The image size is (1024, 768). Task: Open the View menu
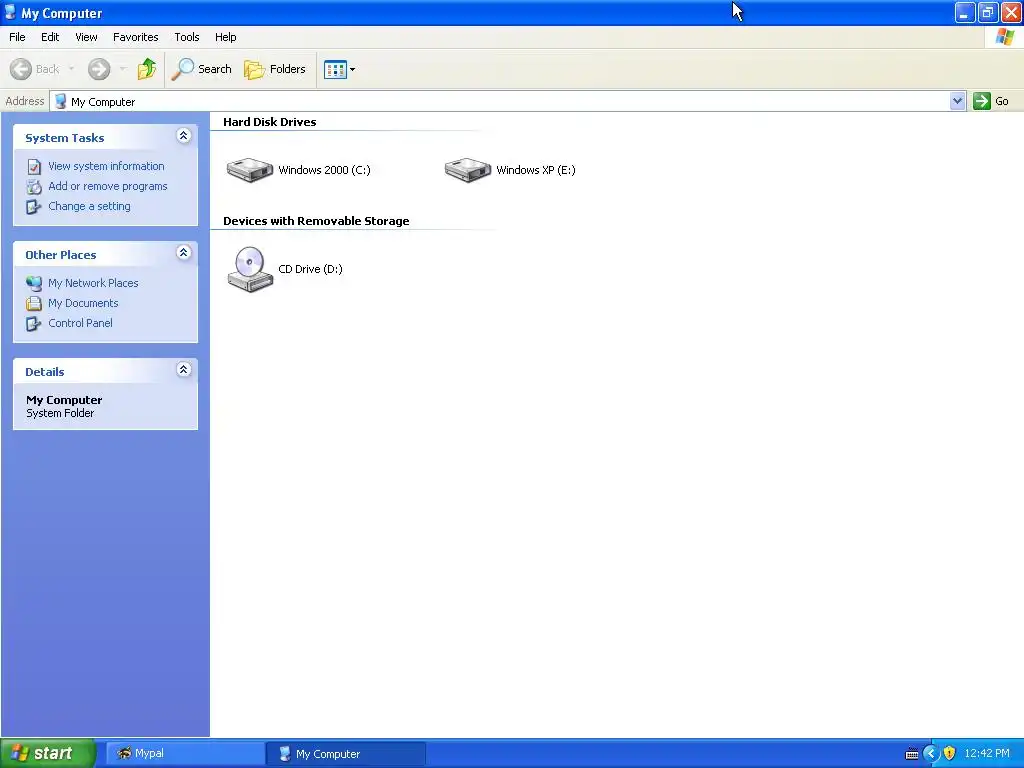(x=86, y=37)
